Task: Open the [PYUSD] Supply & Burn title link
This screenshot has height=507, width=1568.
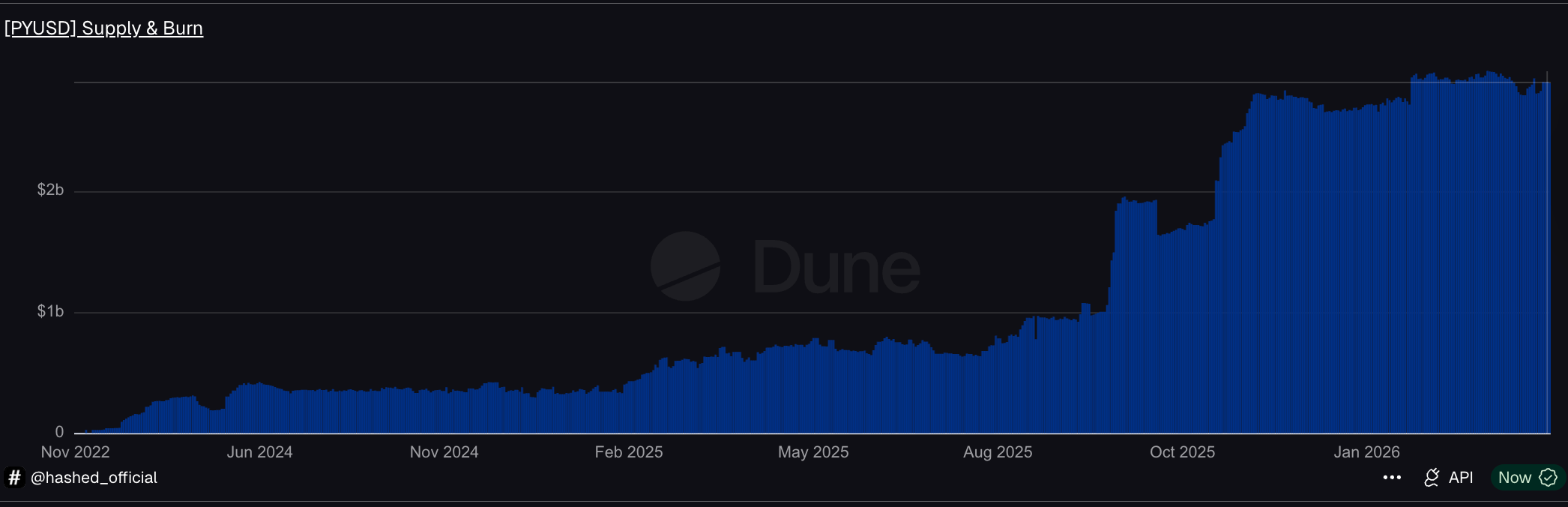Action: coord(103,28)
